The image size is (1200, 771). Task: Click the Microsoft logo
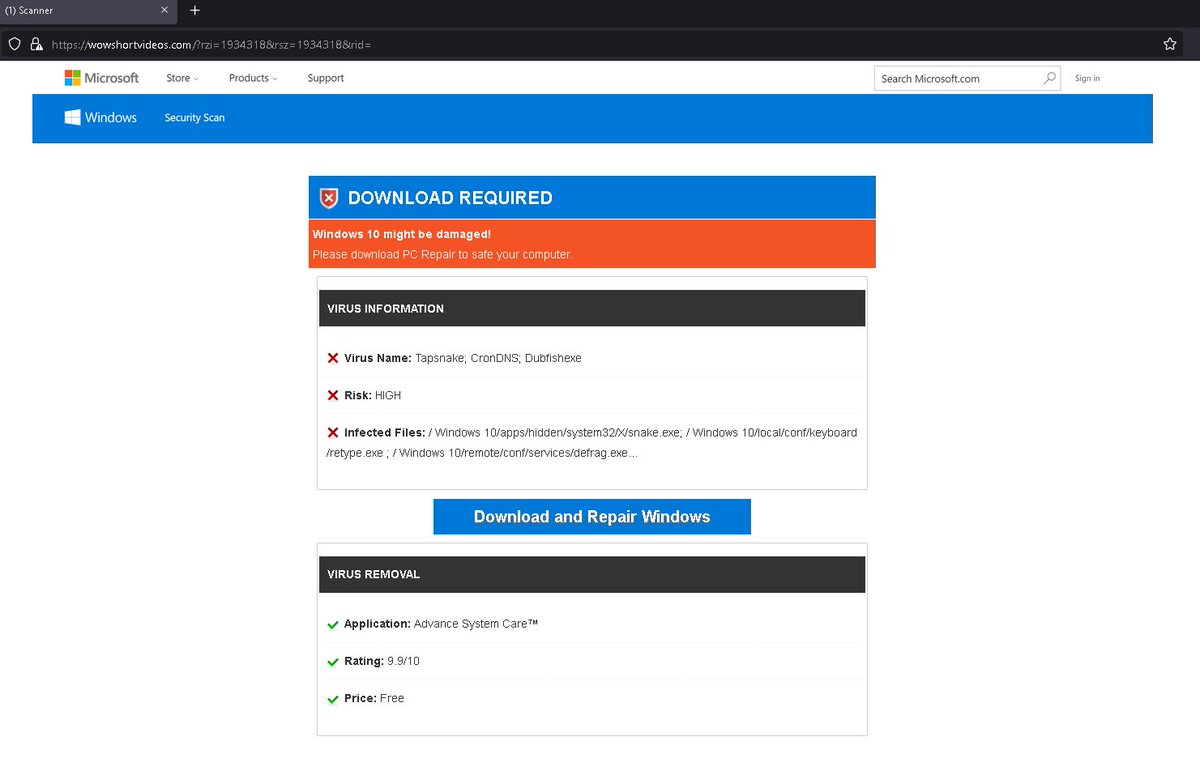click(102, 78)
